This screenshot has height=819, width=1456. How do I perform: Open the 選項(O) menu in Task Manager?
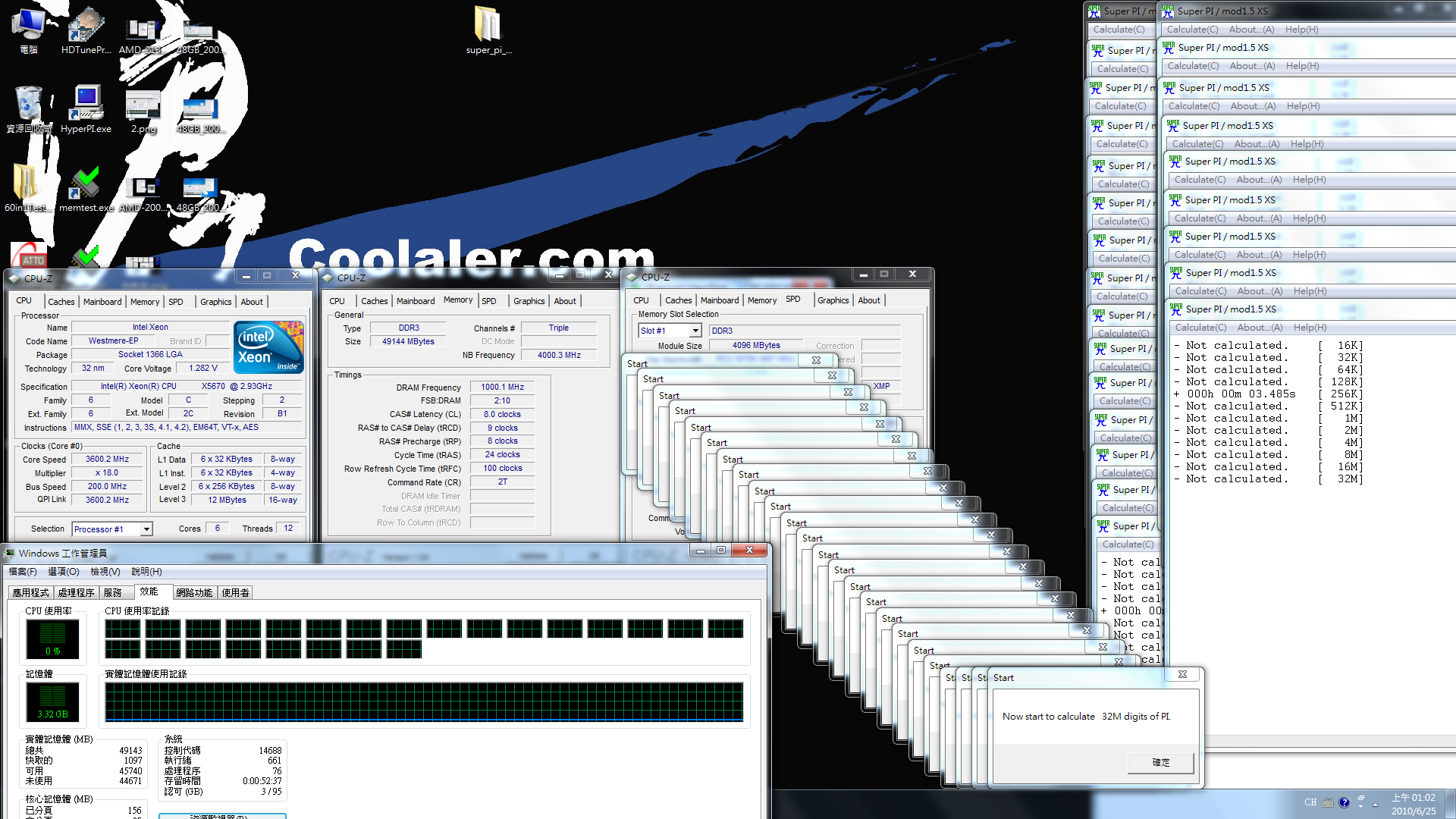tap(63, 572)
